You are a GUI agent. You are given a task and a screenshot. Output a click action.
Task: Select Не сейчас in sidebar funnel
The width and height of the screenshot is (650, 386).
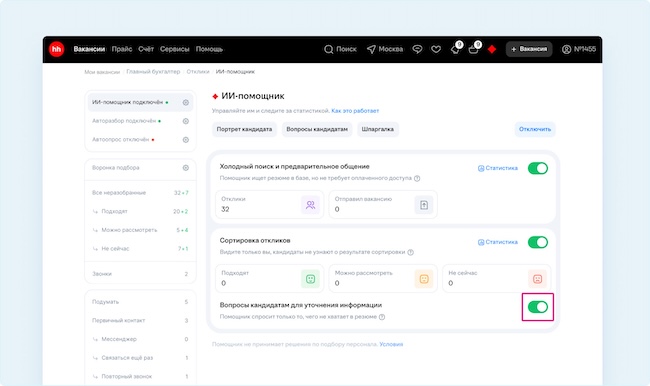(140, 249)
